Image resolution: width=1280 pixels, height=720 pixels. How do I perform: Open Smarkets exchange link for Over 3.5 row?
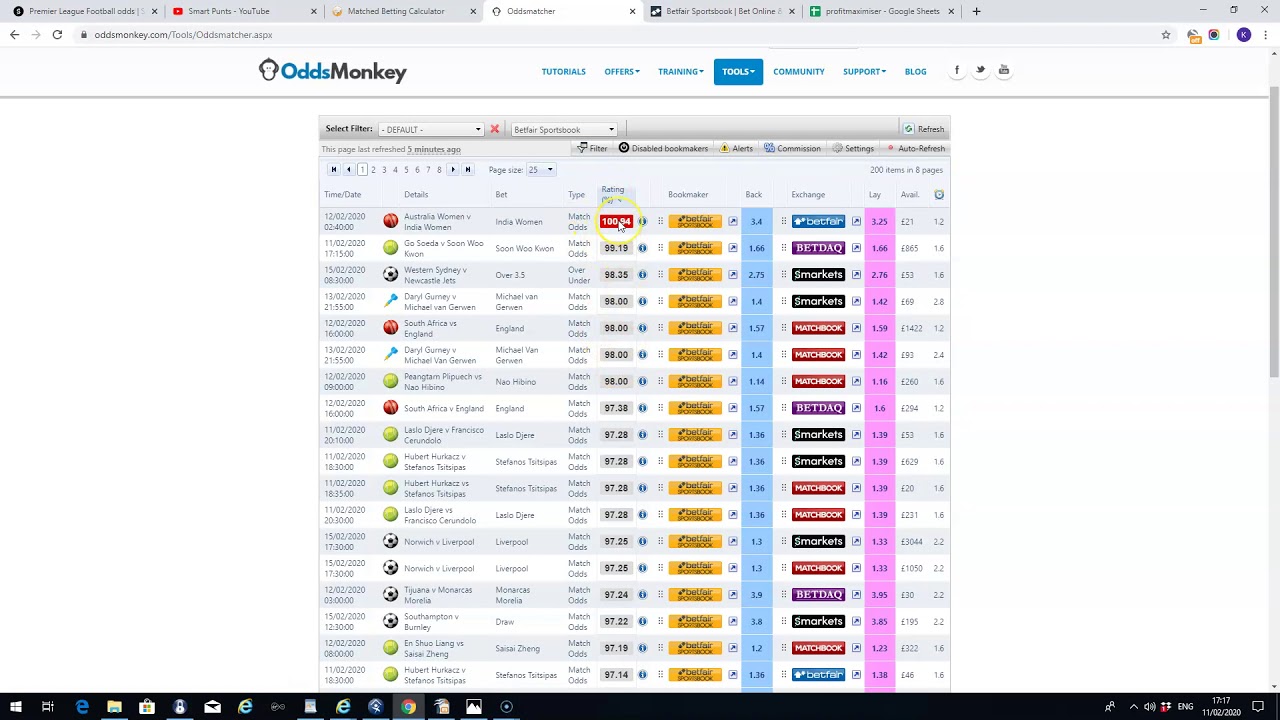(856, 275)
